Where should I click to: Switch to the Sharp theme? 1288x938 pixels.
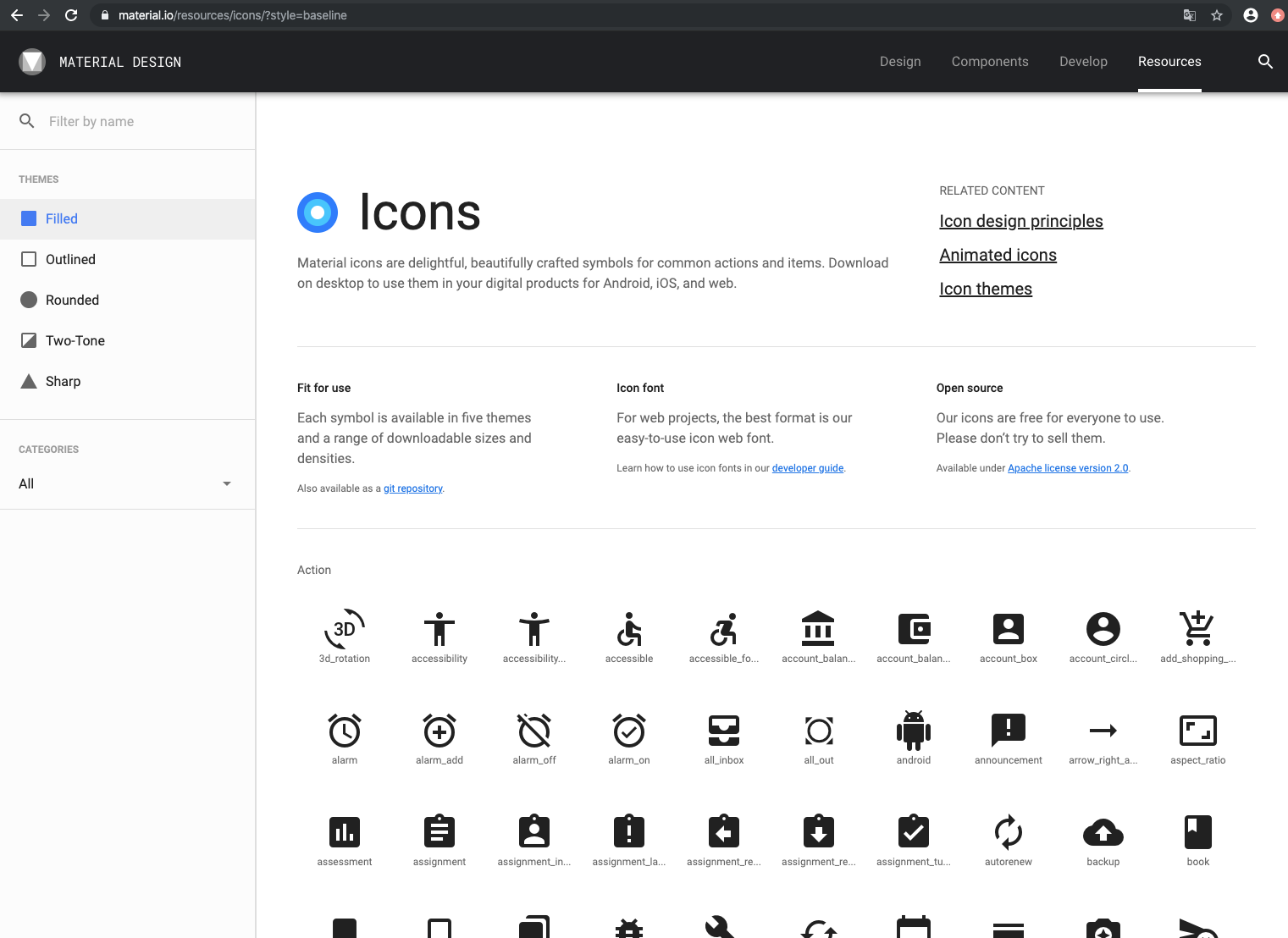127,382
